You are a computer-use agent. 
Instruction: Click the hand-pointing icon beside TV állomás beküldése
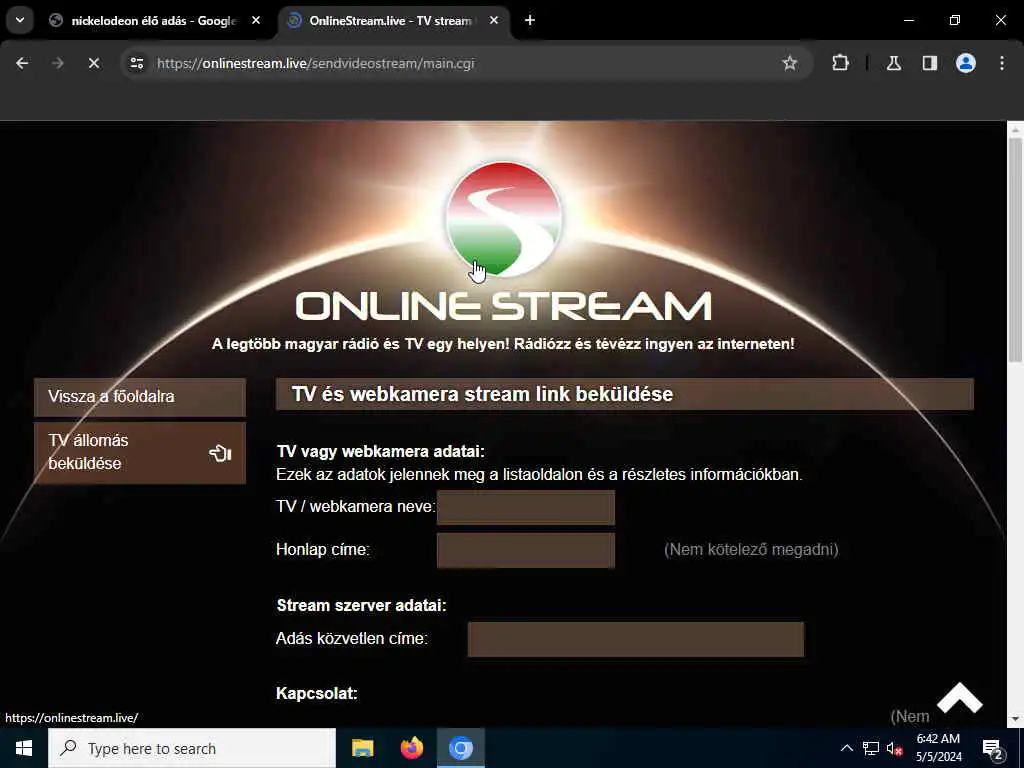pos(220,453)
